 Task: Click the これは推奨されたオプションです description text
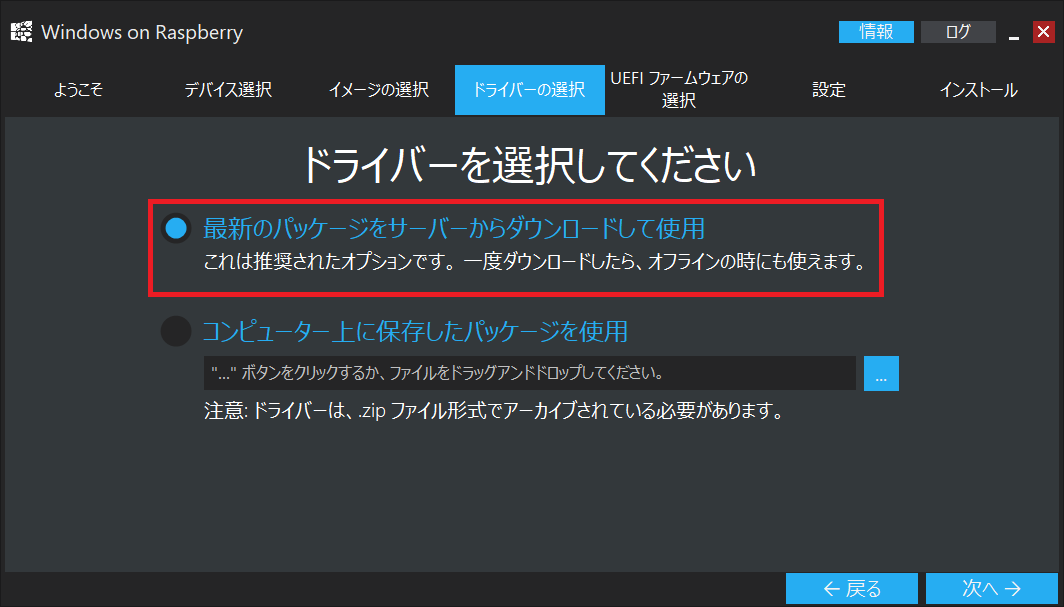(x=536, y=262)
